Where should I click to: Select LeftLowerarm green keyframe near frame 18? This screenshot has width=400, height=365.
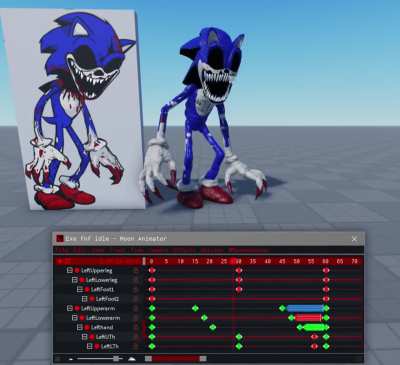pyautogui.click(x=204, y=318)
